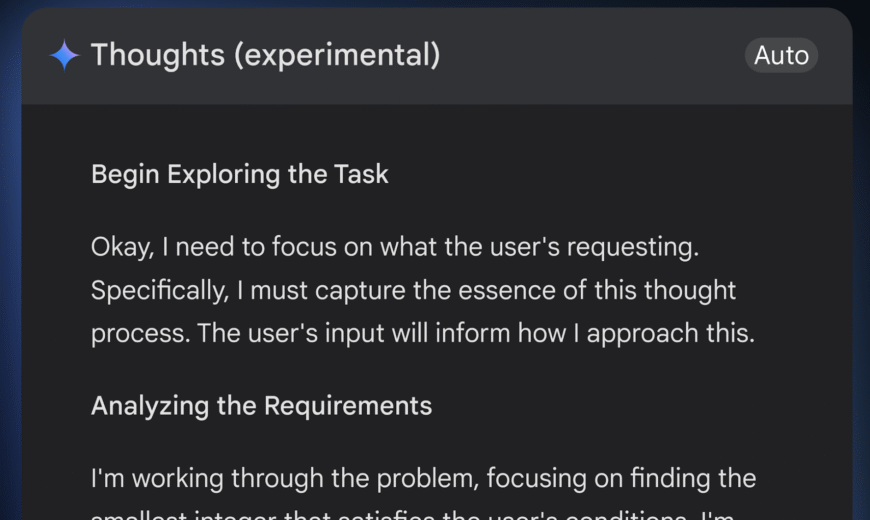The height and width of the screenshot is (520, 870).
Task: Click the line starting Specifically, I must capture
Action: click(x=413, y=290)
